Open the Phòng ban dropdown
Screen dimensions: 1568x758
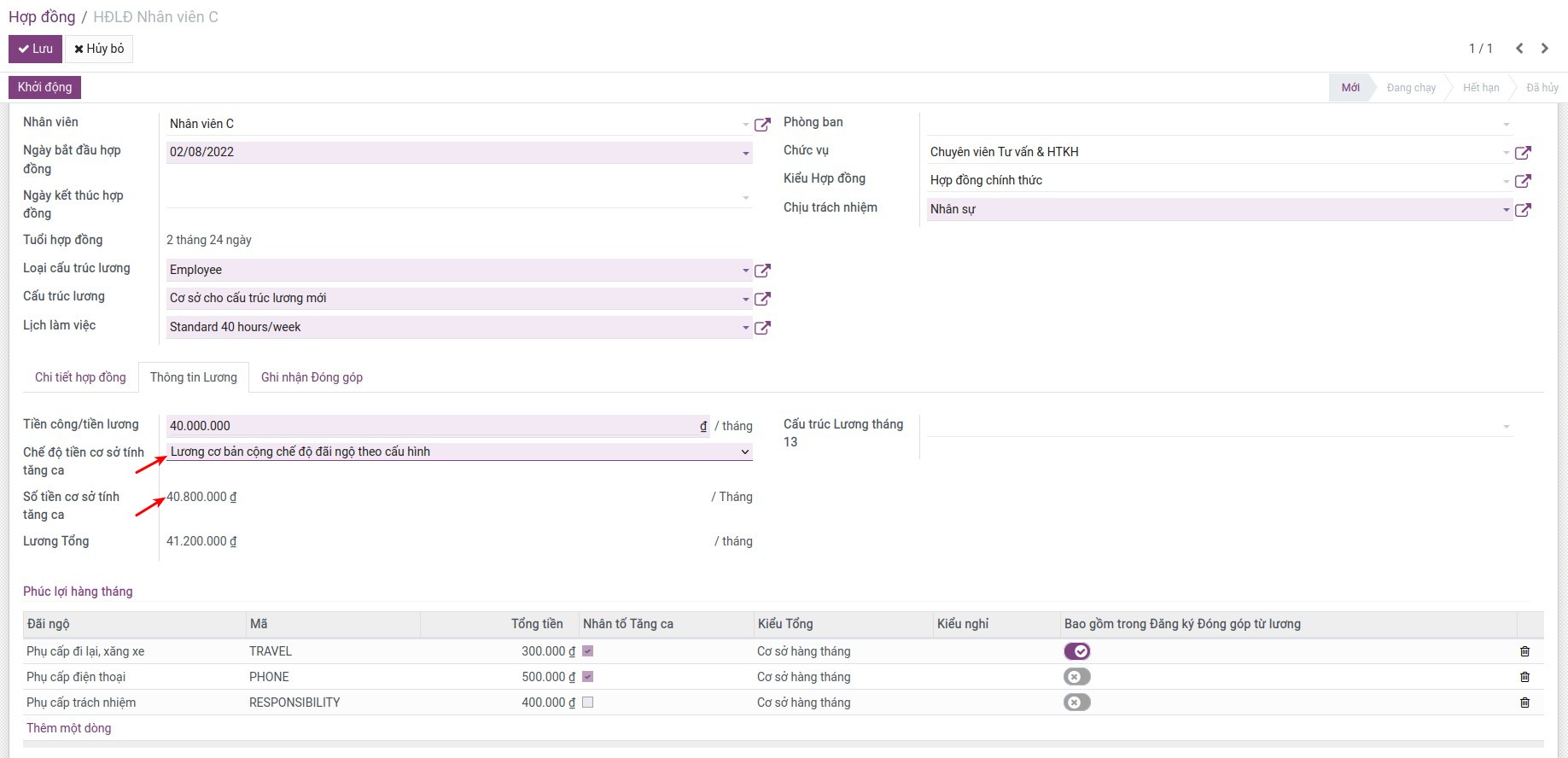click(x=1506, y=125)
